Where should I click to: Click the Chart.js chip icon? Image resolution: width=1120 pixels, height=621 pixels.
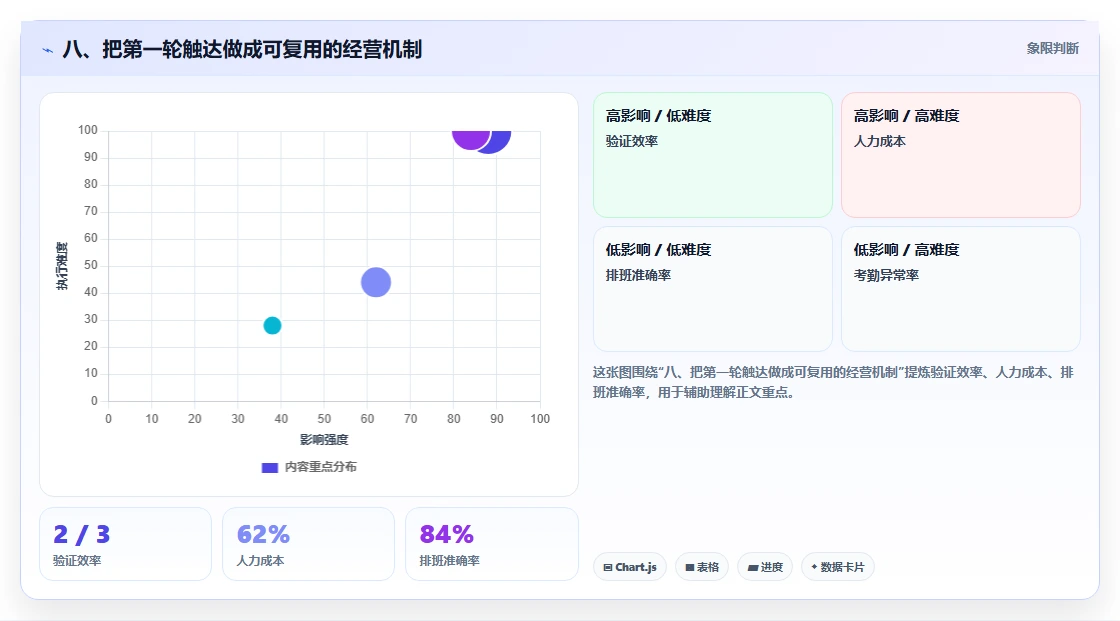pyautogui.click(x=608, y=567)
